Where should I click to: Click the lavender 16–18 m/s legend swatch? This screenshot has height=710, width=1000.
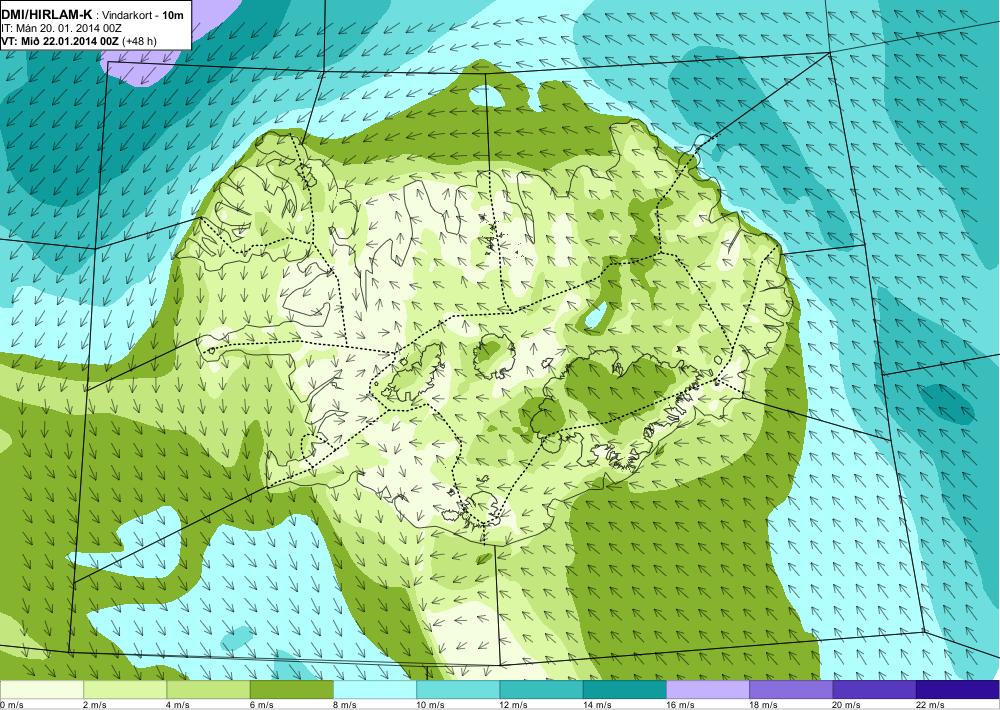pyautogui.click(x=708, y=690)
